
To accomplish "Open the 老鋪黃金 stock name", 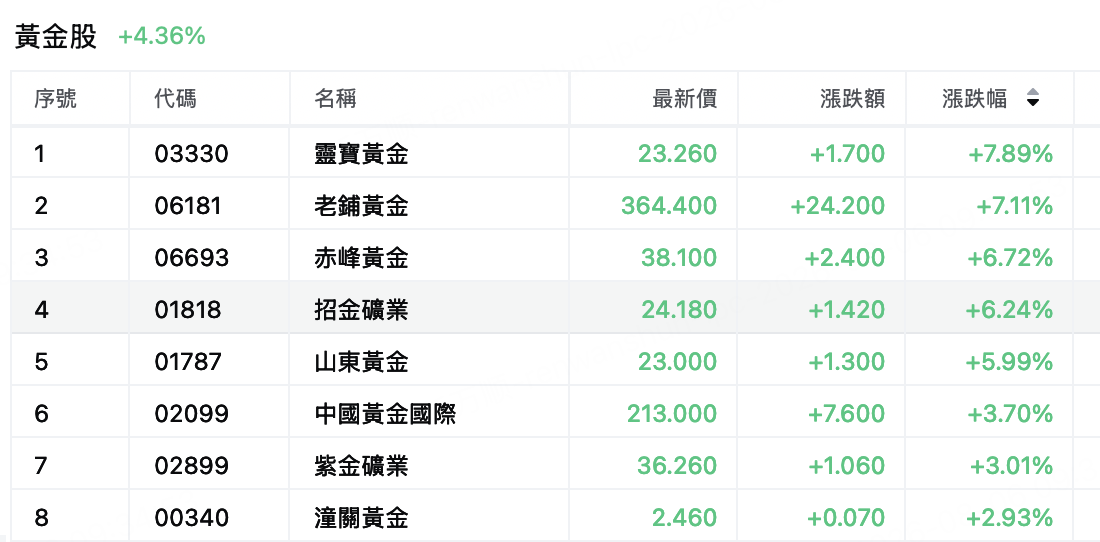I will pos(361,205).
